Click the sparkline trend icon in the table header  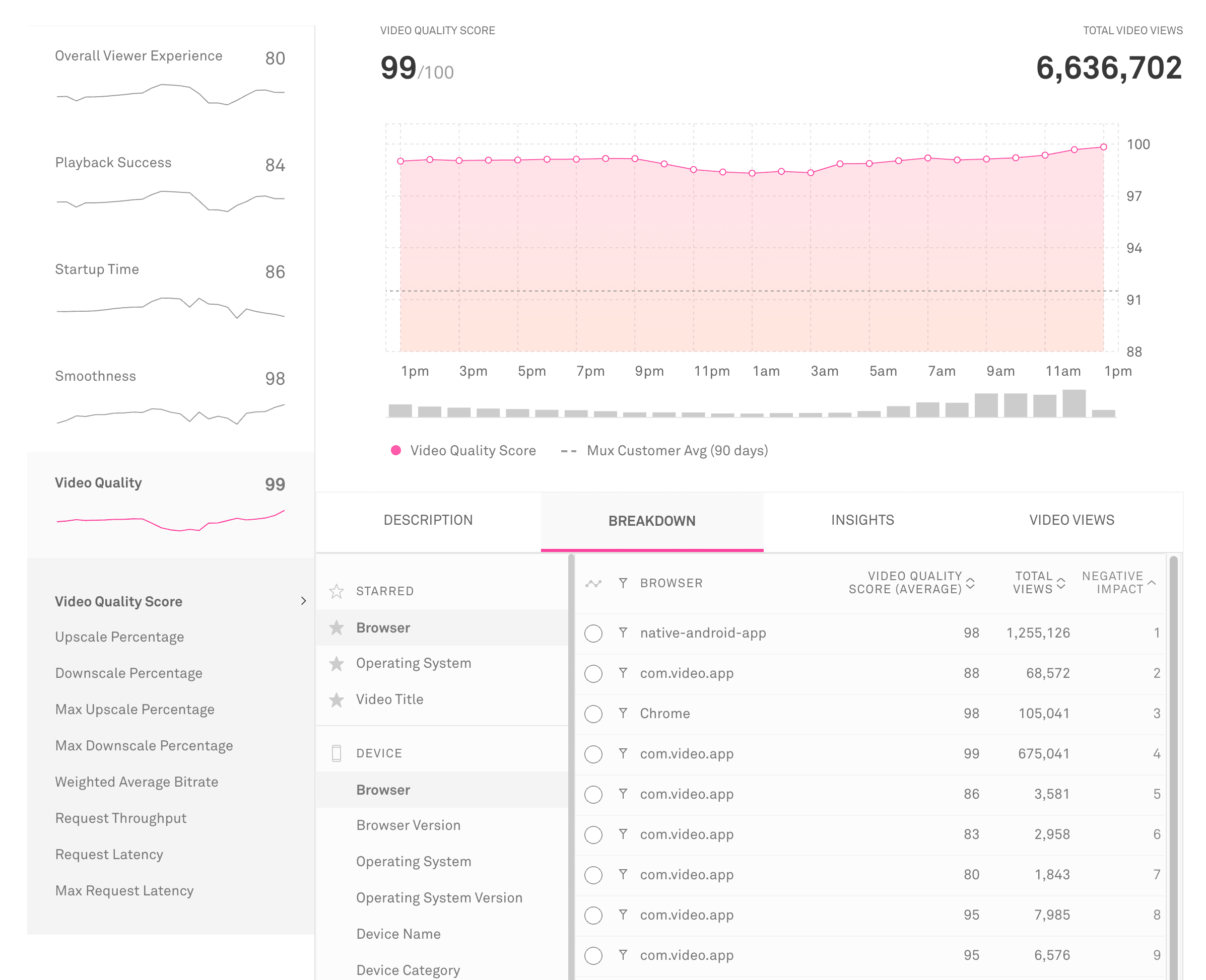(x=593, y=583)
